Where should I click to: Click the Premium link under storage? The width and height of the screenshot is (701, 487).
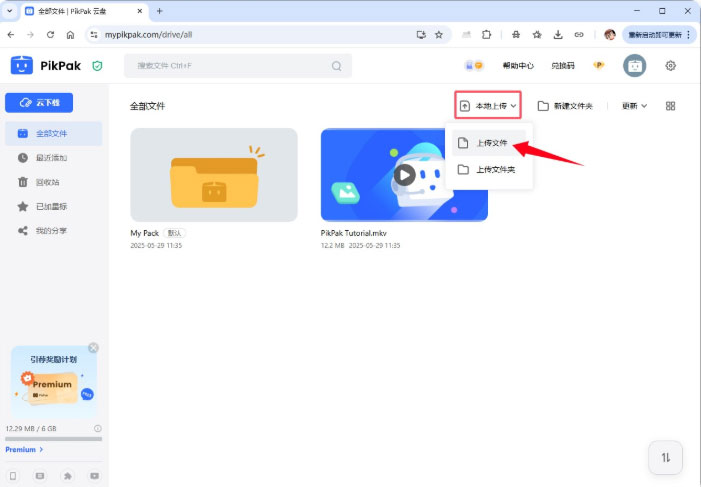pyautogui.click(x=24, y=449)
